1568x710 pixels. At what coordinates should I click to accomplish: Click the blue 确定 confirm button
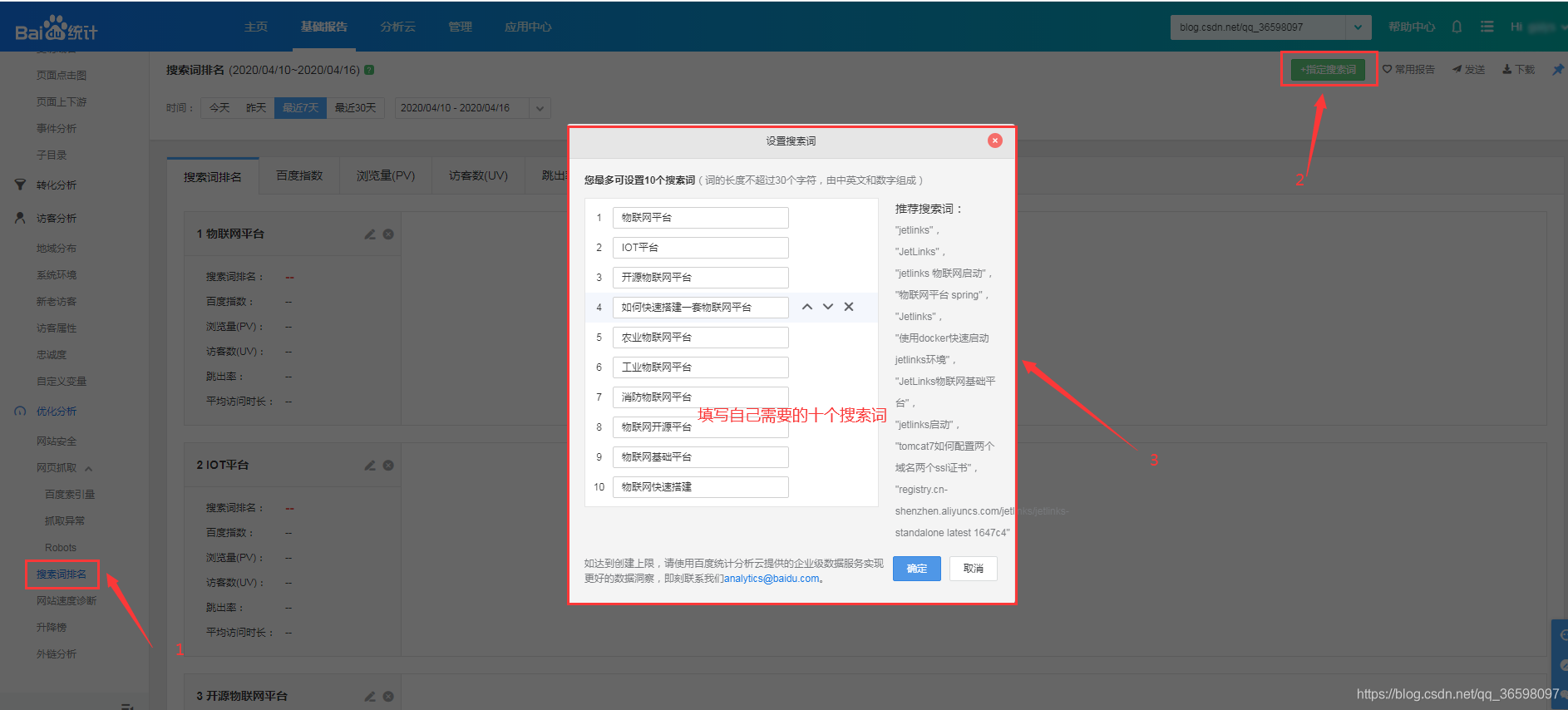pyautogui.click(x=917, y=569)
